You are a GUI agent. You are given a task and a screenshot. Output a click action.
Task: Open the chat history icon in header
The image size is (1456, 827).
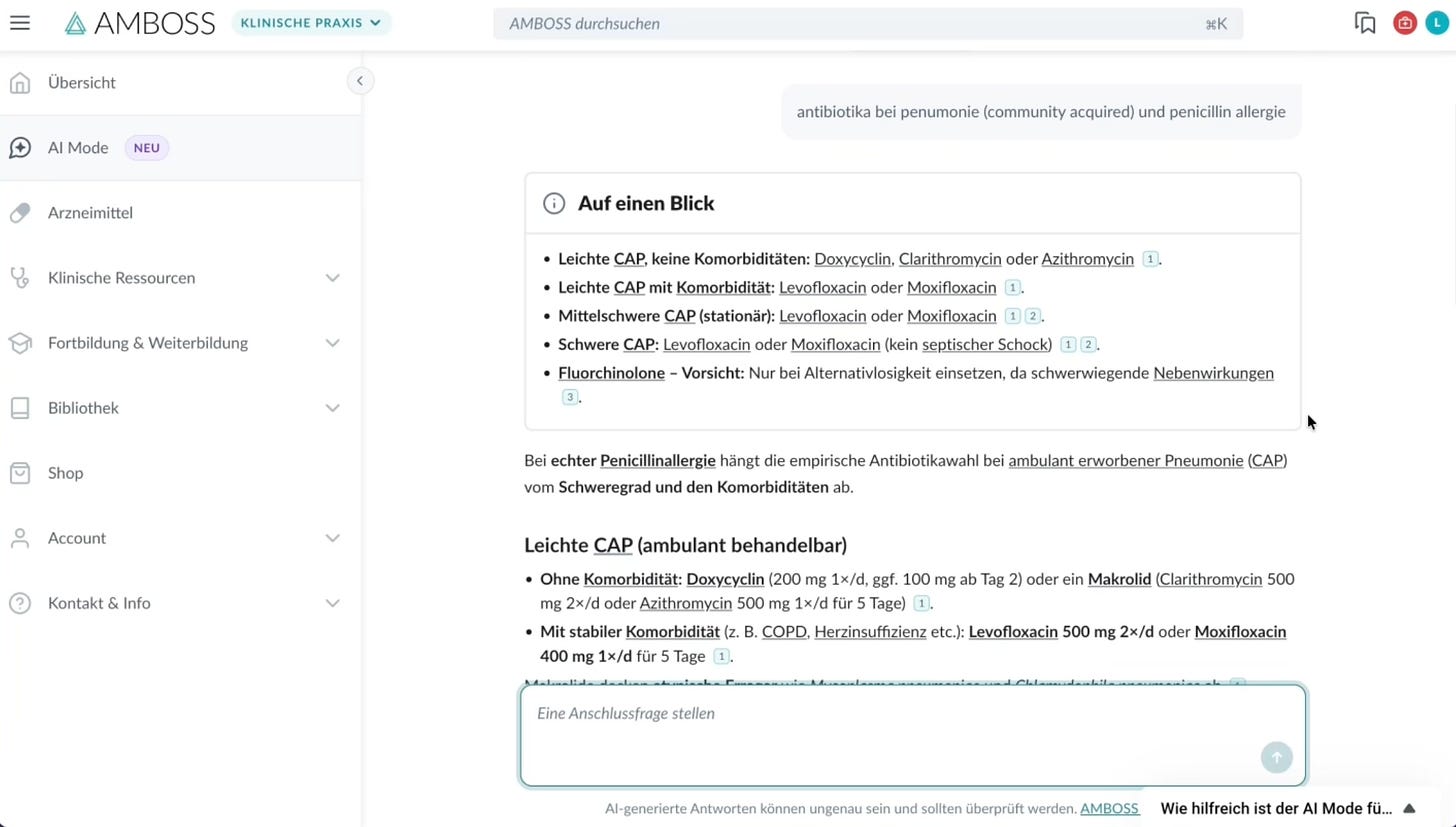pos(1365,23)
